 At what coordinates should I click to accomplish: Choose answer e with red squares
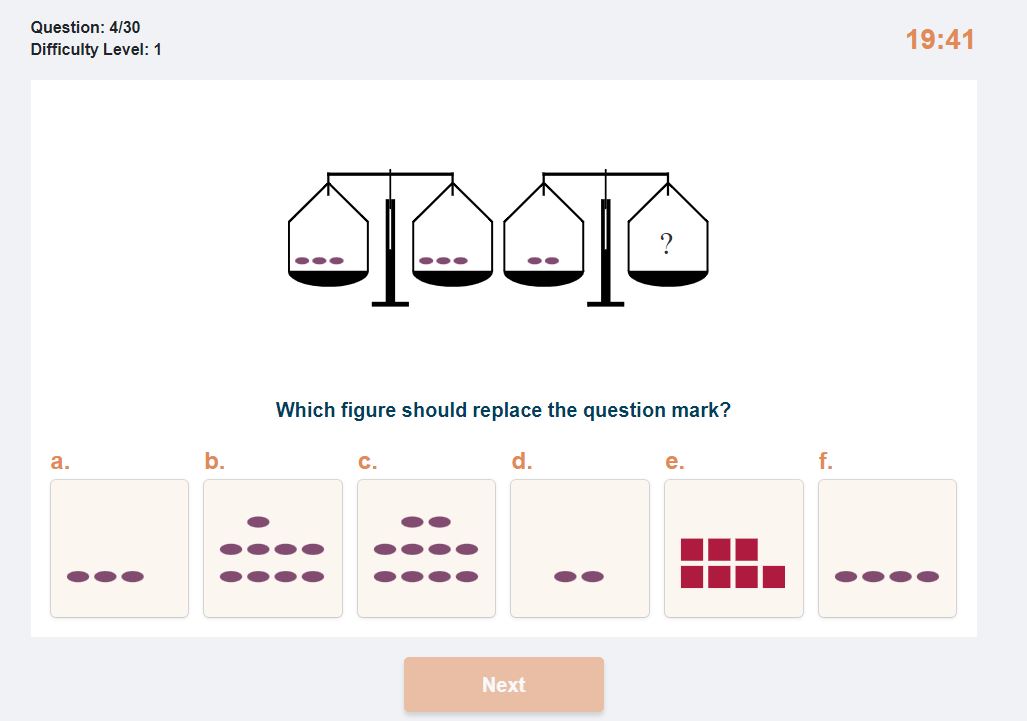coord(734,548)
